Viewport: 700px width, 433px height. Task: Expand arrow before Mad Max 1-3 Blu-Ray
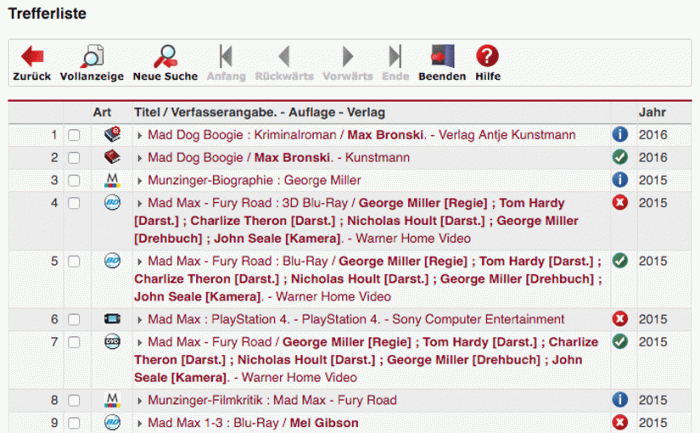pyautogui.click(x=139, y=423)
